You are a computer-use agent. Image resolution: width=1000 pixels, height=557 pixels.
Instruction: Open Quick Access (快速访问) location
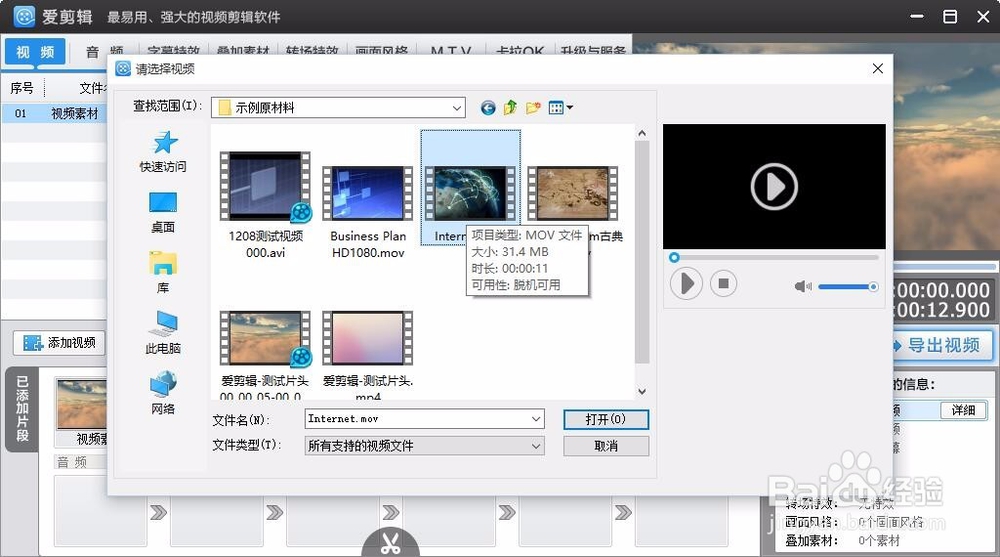(x=163, y=152)
